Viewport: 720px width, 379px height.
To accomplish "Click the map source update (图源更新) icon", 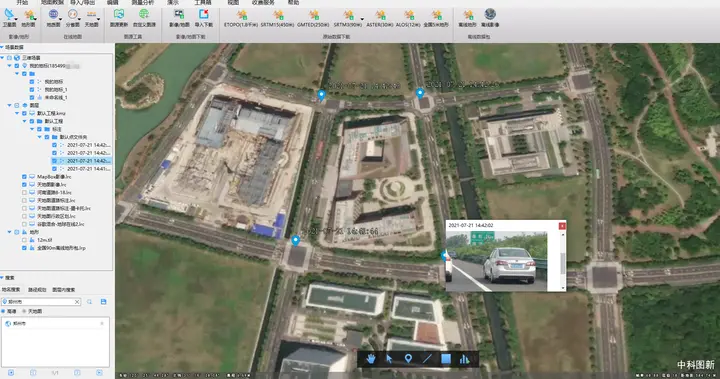I will (118, 15).
